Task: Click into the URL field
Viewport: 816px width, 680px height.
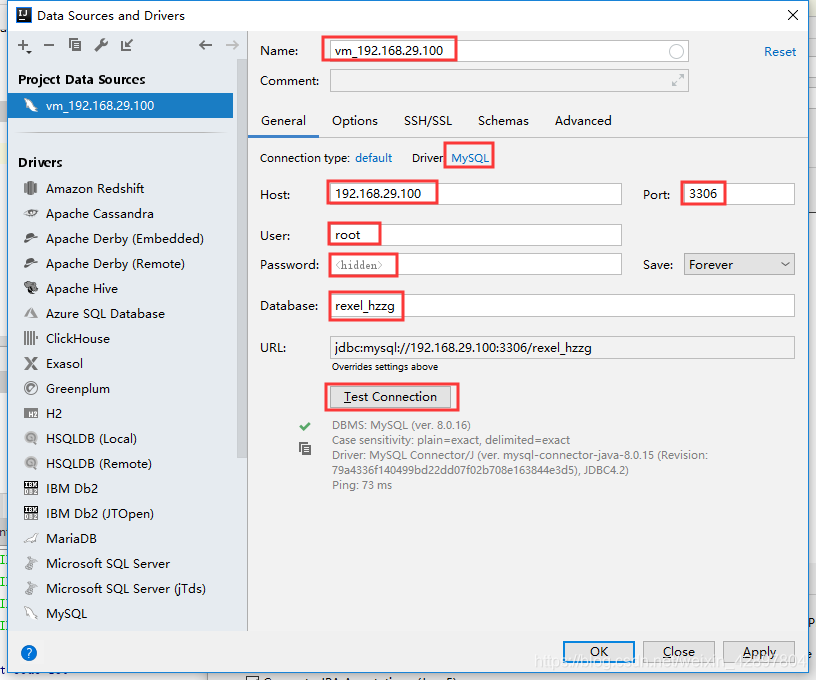Action: tap(562, 348)
